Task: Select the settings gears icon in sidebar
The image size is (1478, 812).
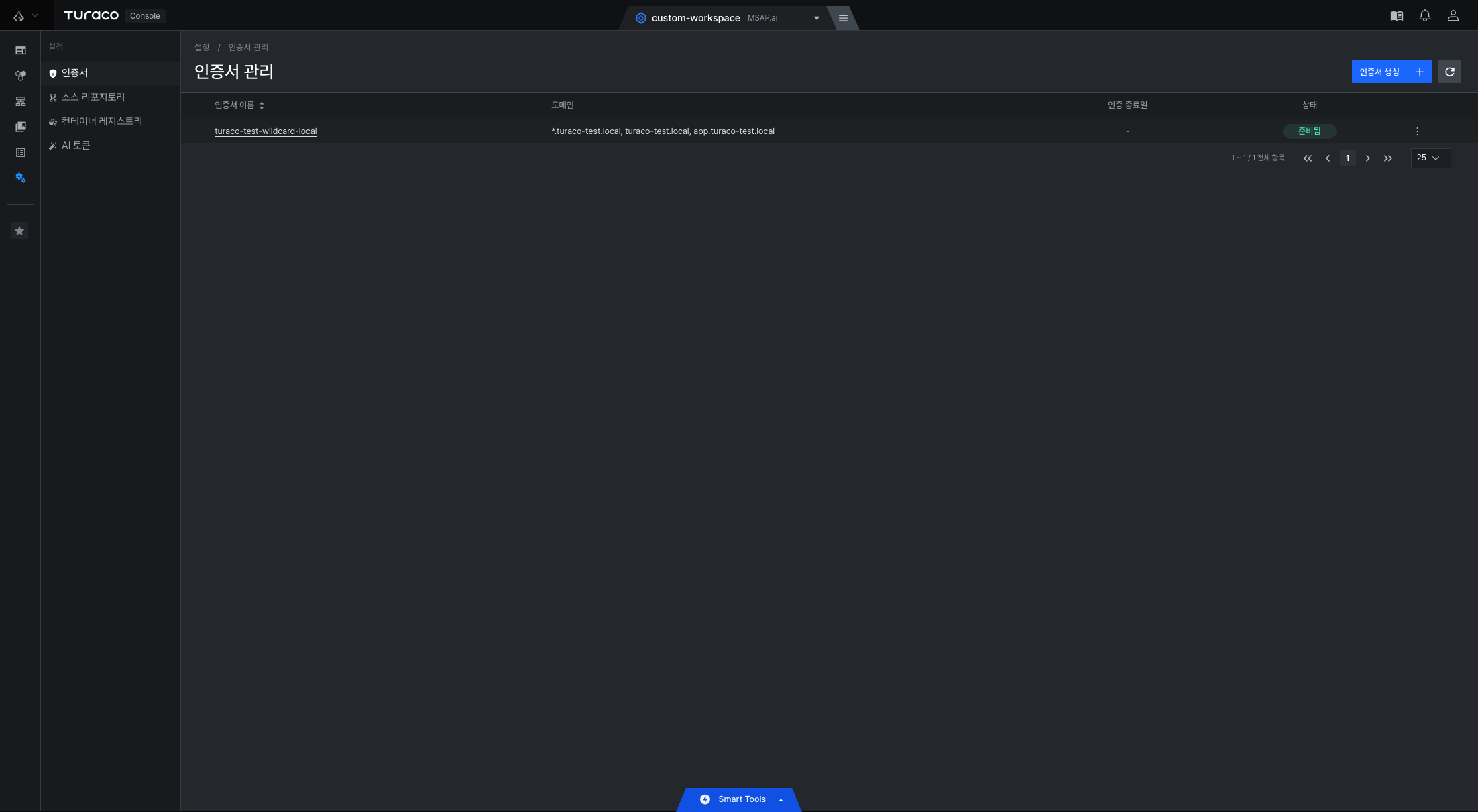Action: [20, 178]
